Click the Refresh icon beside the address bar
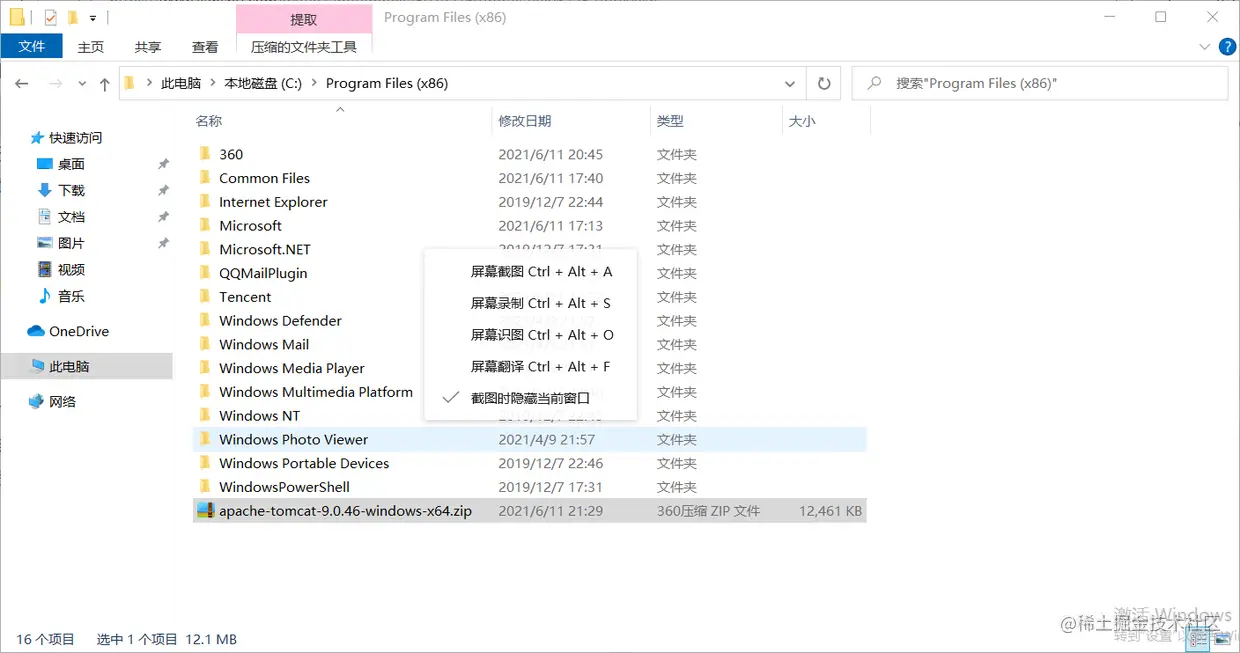The image size is (1240, 653). click(823, 83)
